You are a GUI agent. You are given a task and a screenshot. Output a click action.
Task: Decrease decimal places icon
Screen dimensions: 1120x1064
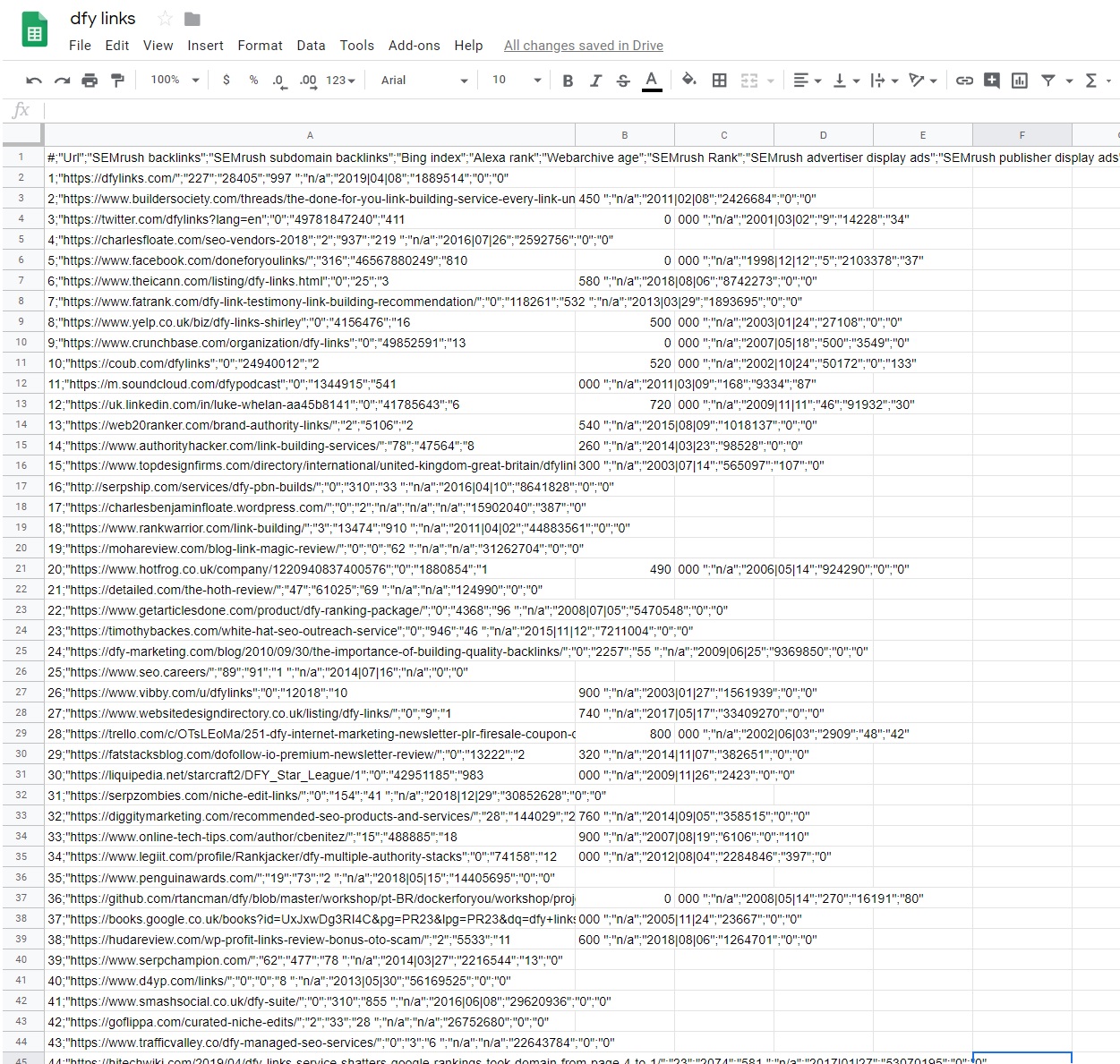point(279,81)
